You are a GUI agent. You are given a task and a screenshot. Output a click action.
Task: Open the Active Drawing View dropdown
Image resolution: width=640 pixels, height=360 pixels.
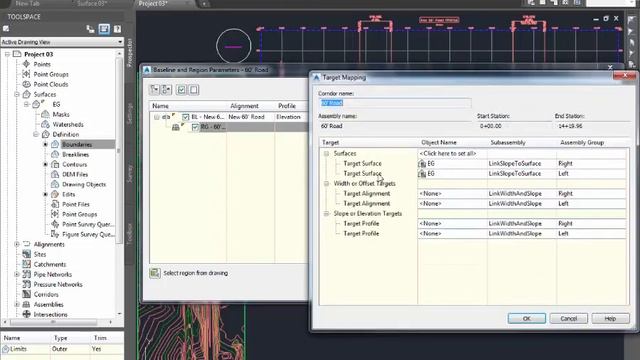120,42
